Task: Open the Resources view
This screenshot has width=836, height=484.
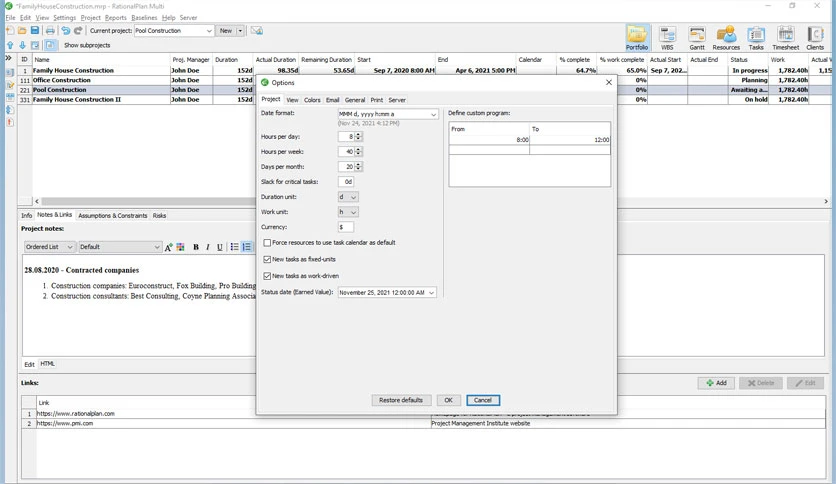Action: [x=726, y=37]
